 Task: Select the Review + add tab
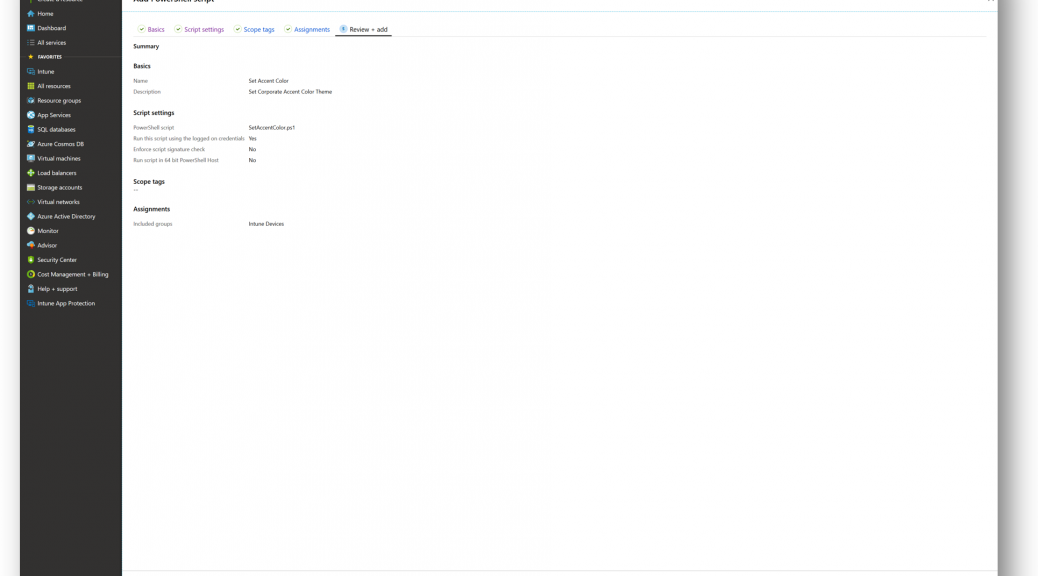[x=363, y=29]
